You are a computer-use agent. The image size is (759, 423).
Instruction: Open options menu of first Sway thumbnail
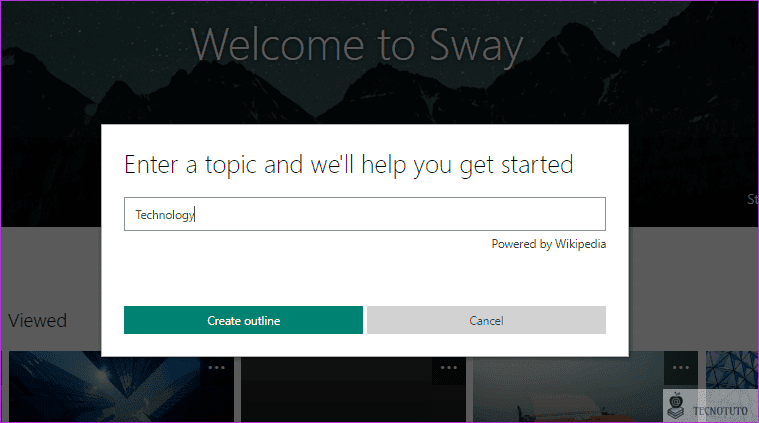coord(216,368)
